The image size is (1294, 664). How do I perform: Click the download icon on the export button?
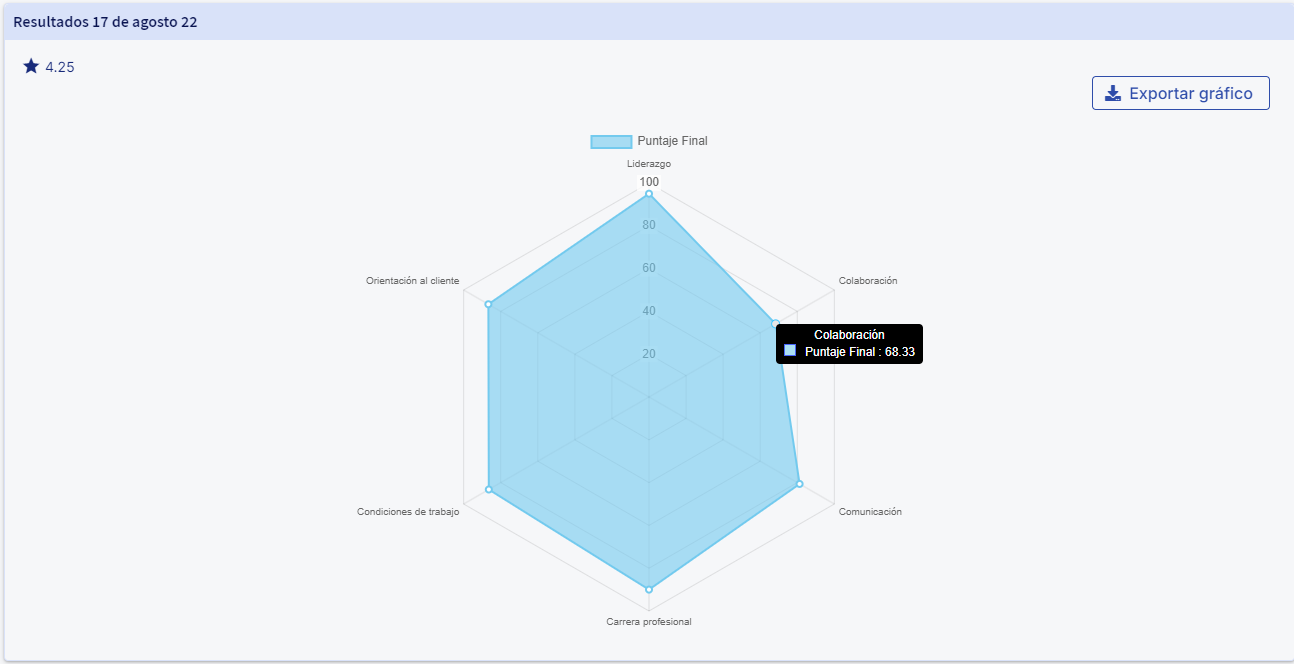1113,94
